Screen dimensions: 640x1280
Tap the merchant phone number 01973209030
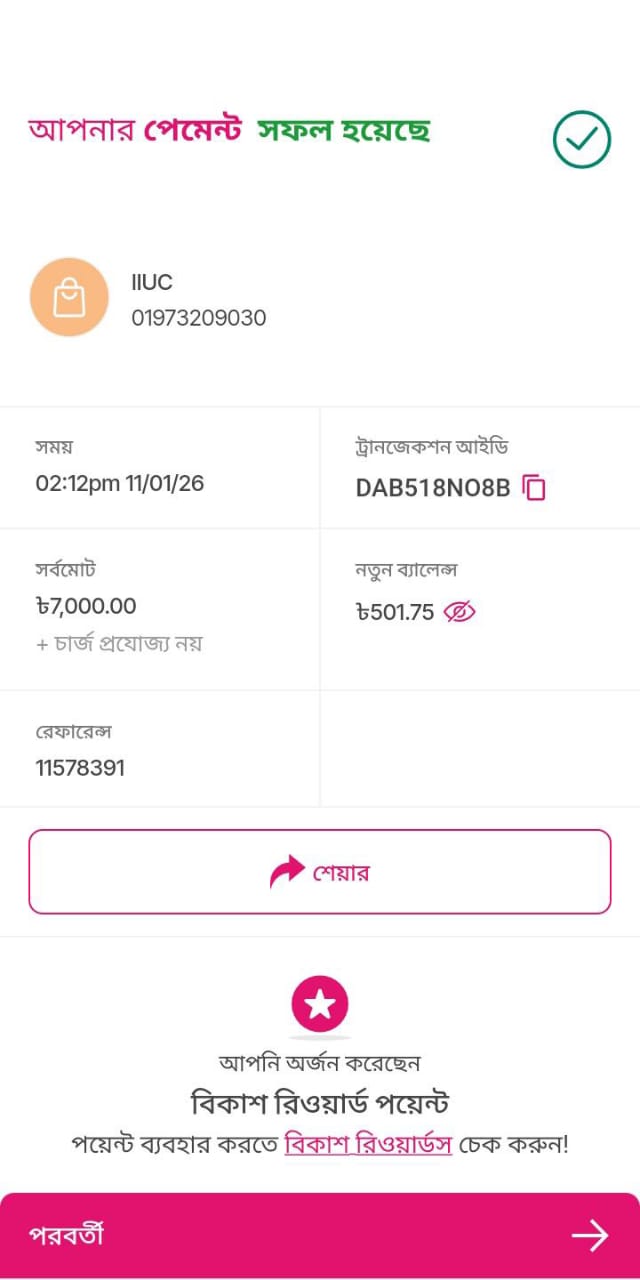199,318
